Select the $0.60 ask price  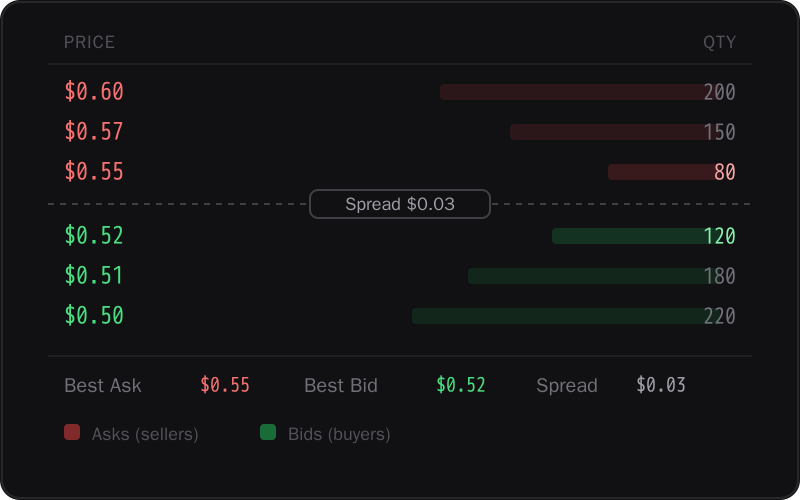click(x=94, y=92)
